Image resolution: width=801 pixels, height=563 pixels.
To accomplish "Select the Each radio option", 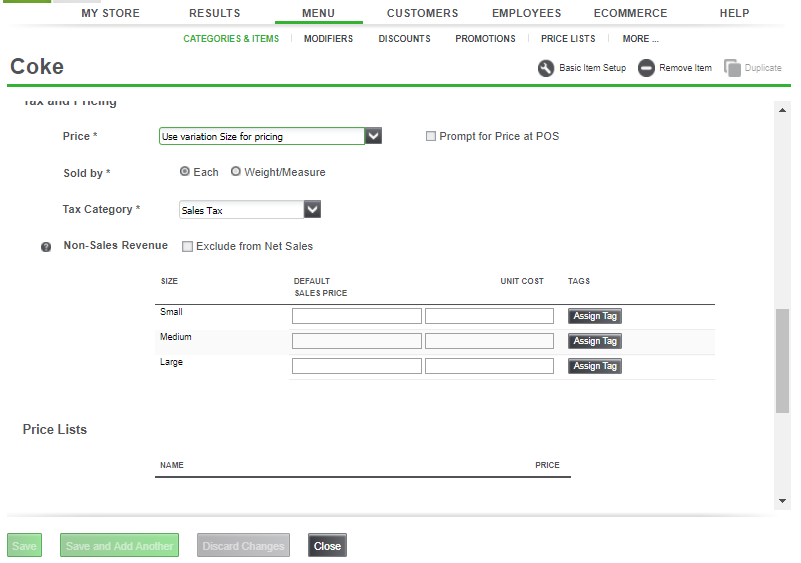I will pos(184,172).
